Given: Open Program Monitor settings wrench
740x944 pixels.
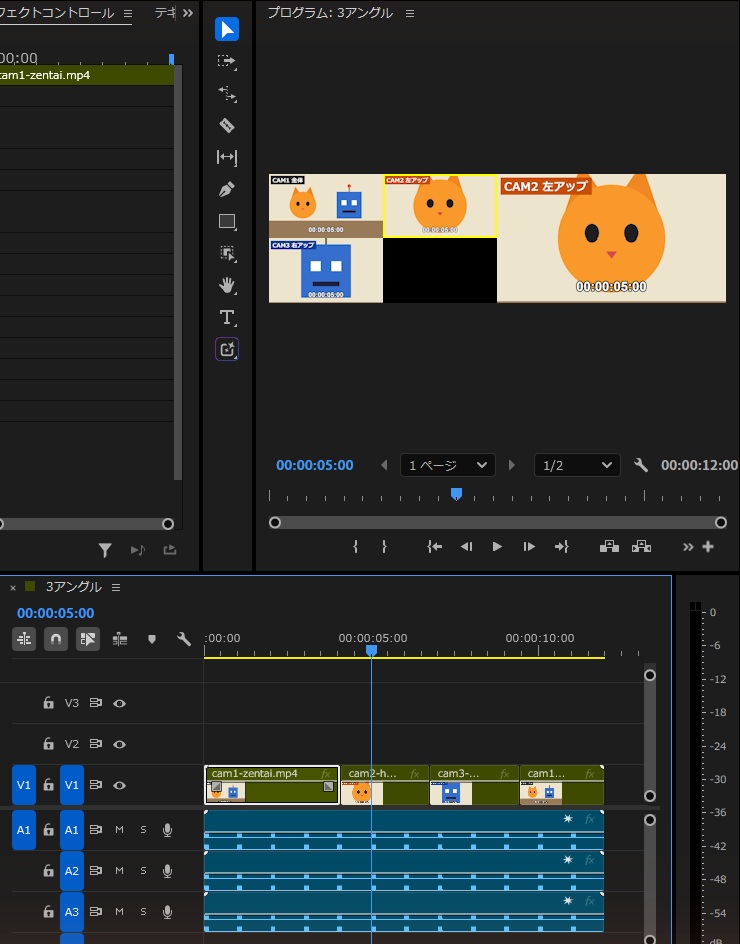Looking at the screenshot, I should pyautogui.click(x=641, y=465).
